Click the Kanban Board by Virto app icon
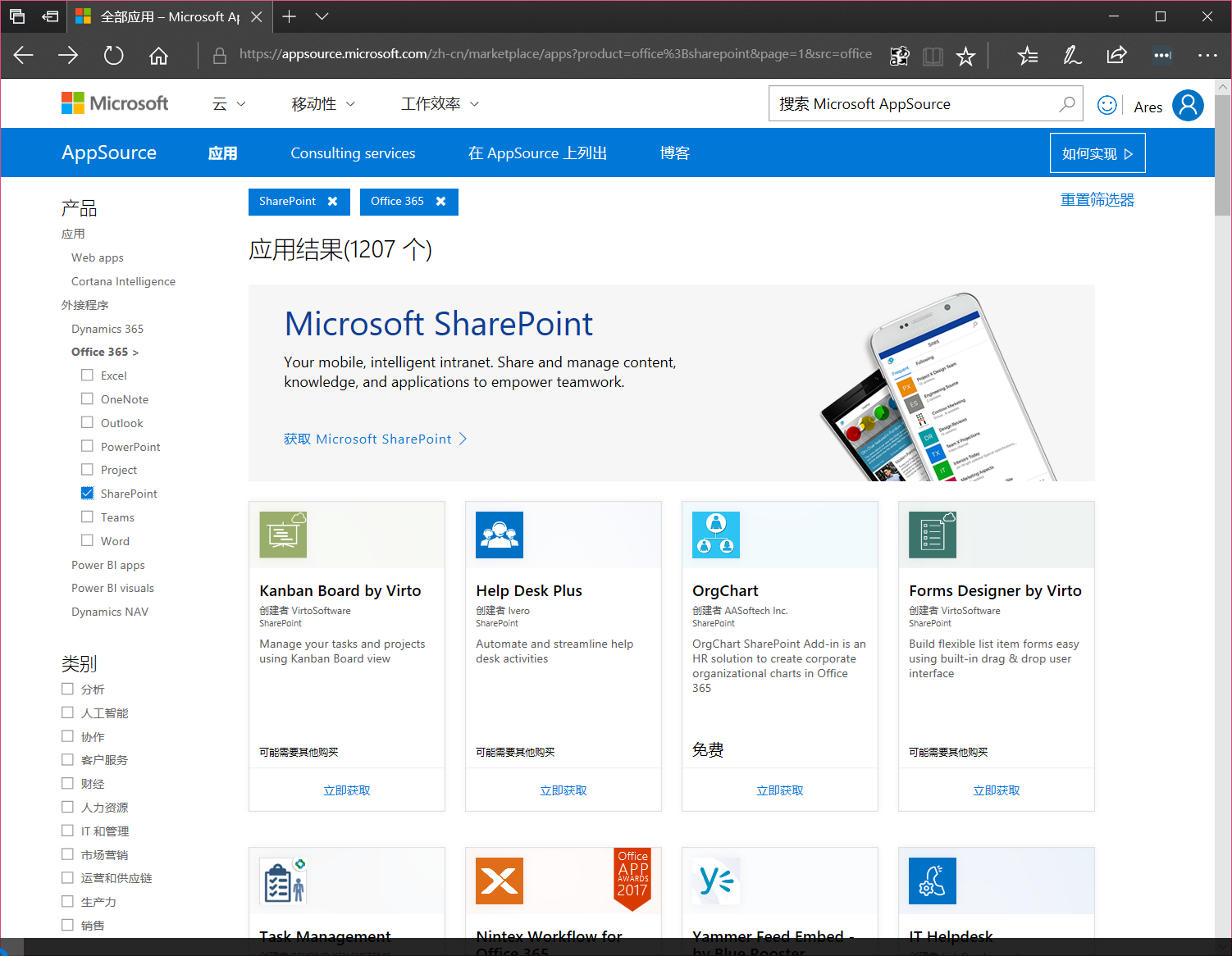Image resolution: width=1232 pixels, height=956 pixels. pos(283,534)
